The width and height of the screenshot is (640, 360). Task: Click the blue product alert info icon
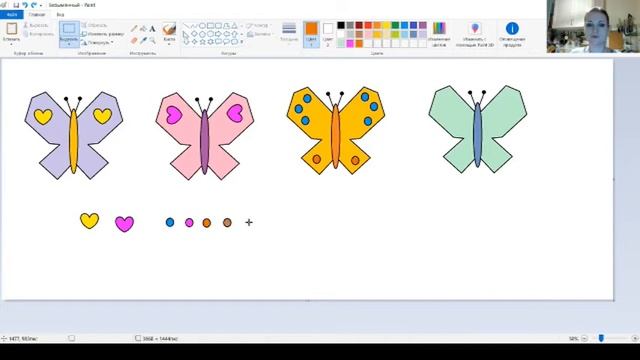[x=512, y=29]
